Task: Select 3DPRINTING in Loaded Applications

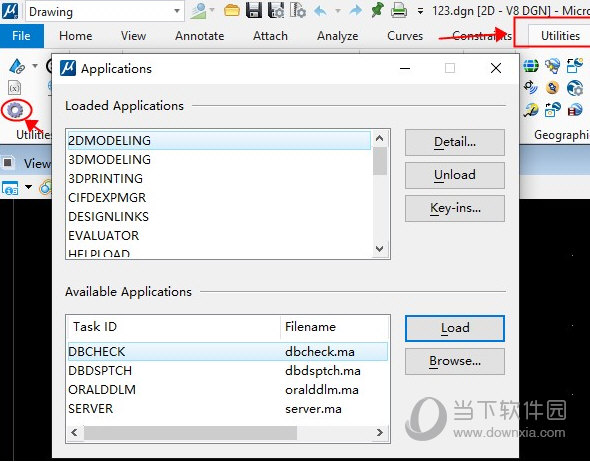Action: pos(219,178)
